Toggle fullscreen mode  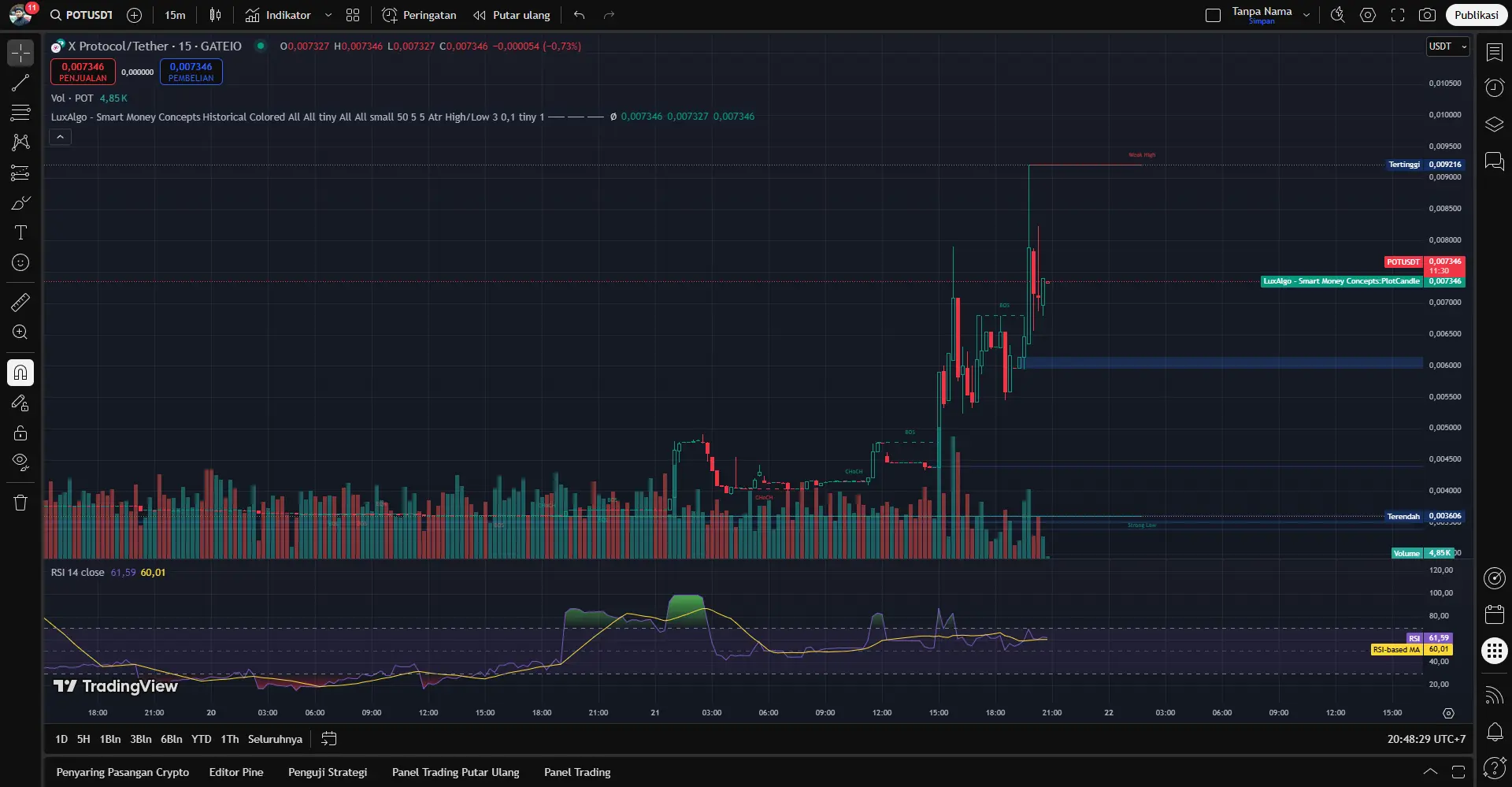point(1398,15)
